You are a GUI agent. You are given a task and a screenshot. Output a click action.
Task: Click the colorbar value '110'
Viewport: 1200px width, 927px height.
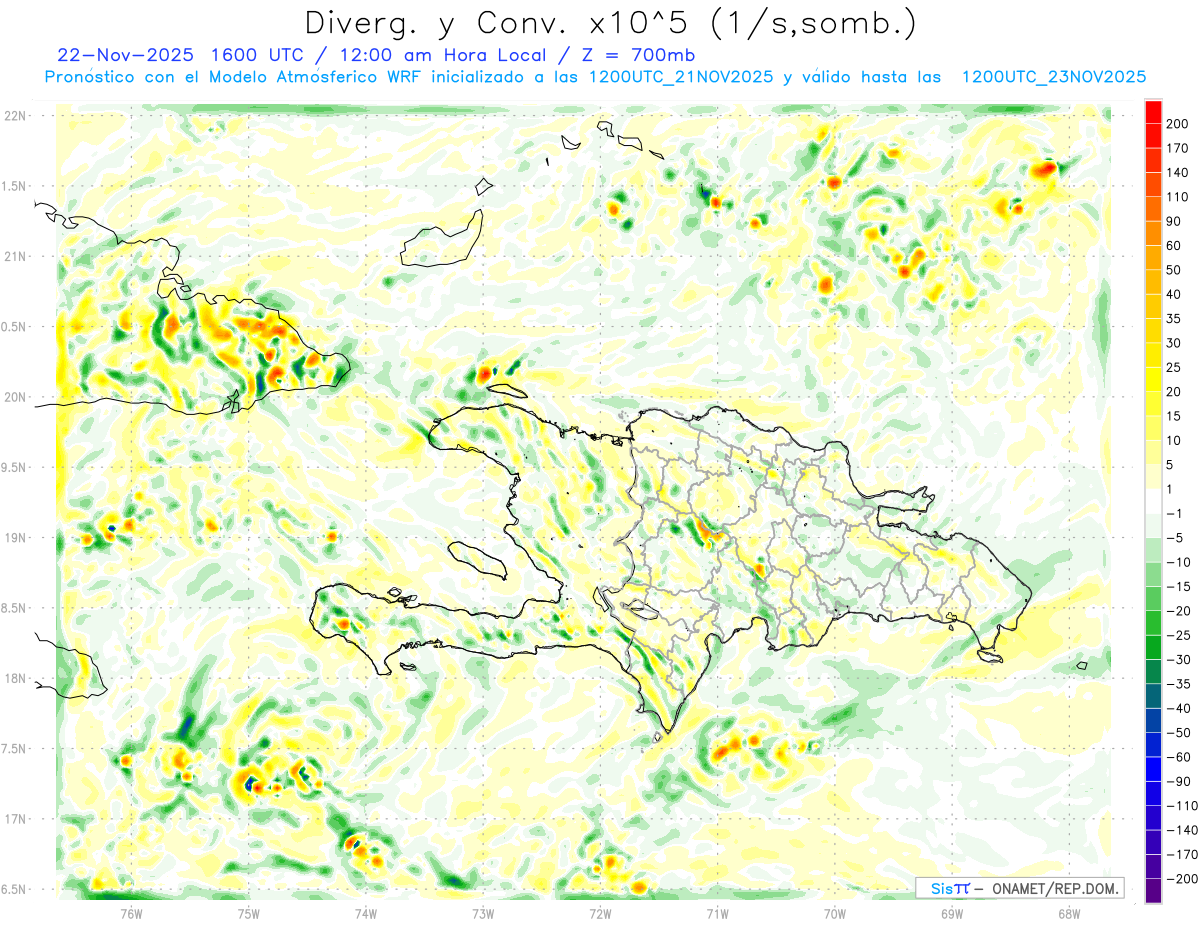[x=1178, y=197]
